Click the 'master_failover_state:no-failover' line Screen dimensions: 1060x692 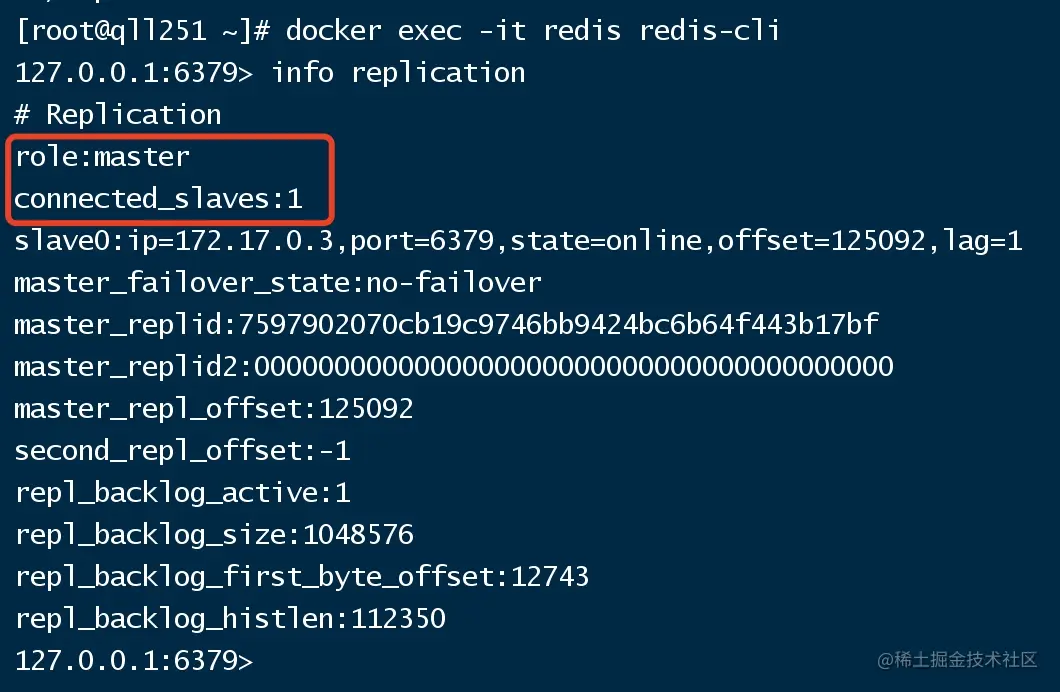tap(278, 283)
